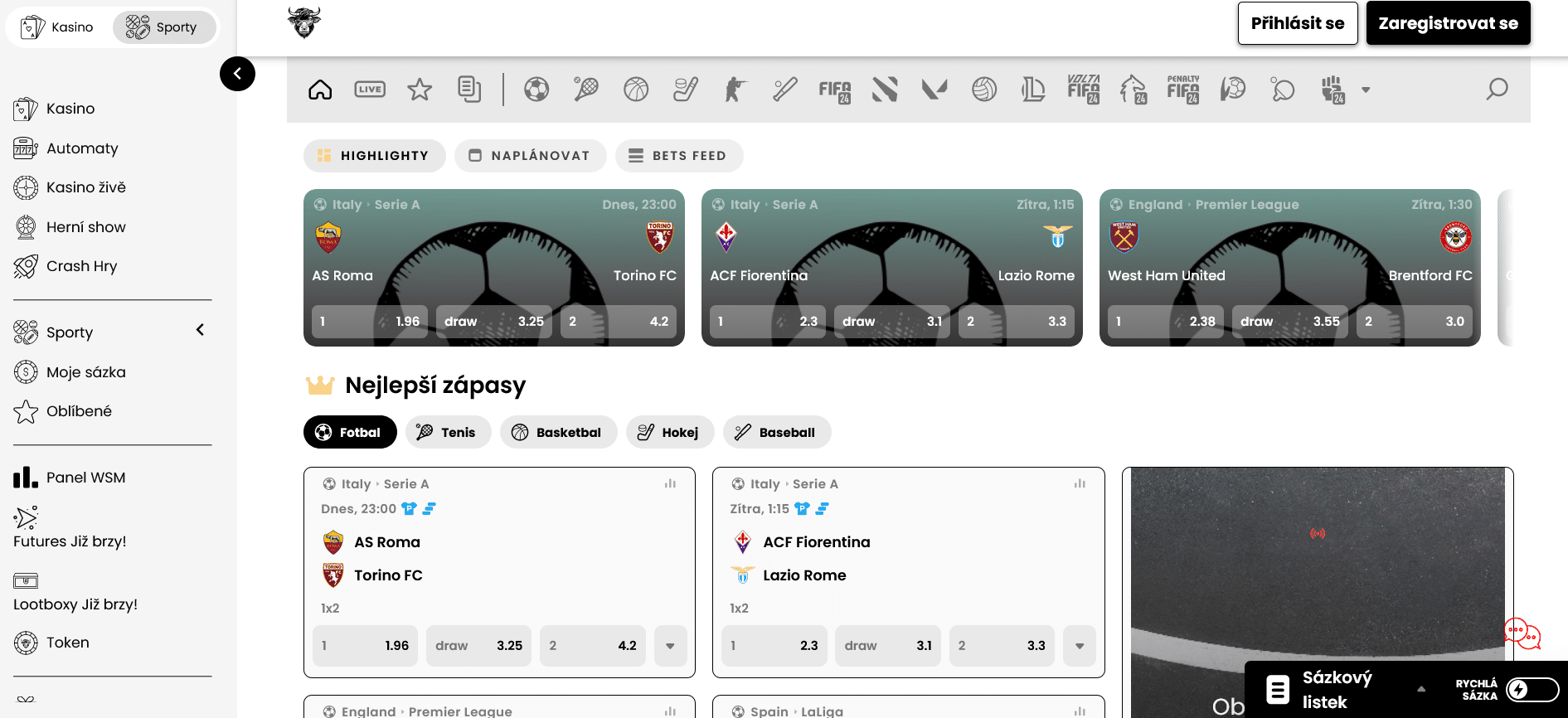Click the Zaregistrovat se register button
This screenshot has width=1568, height=718.
[1449, 23]
